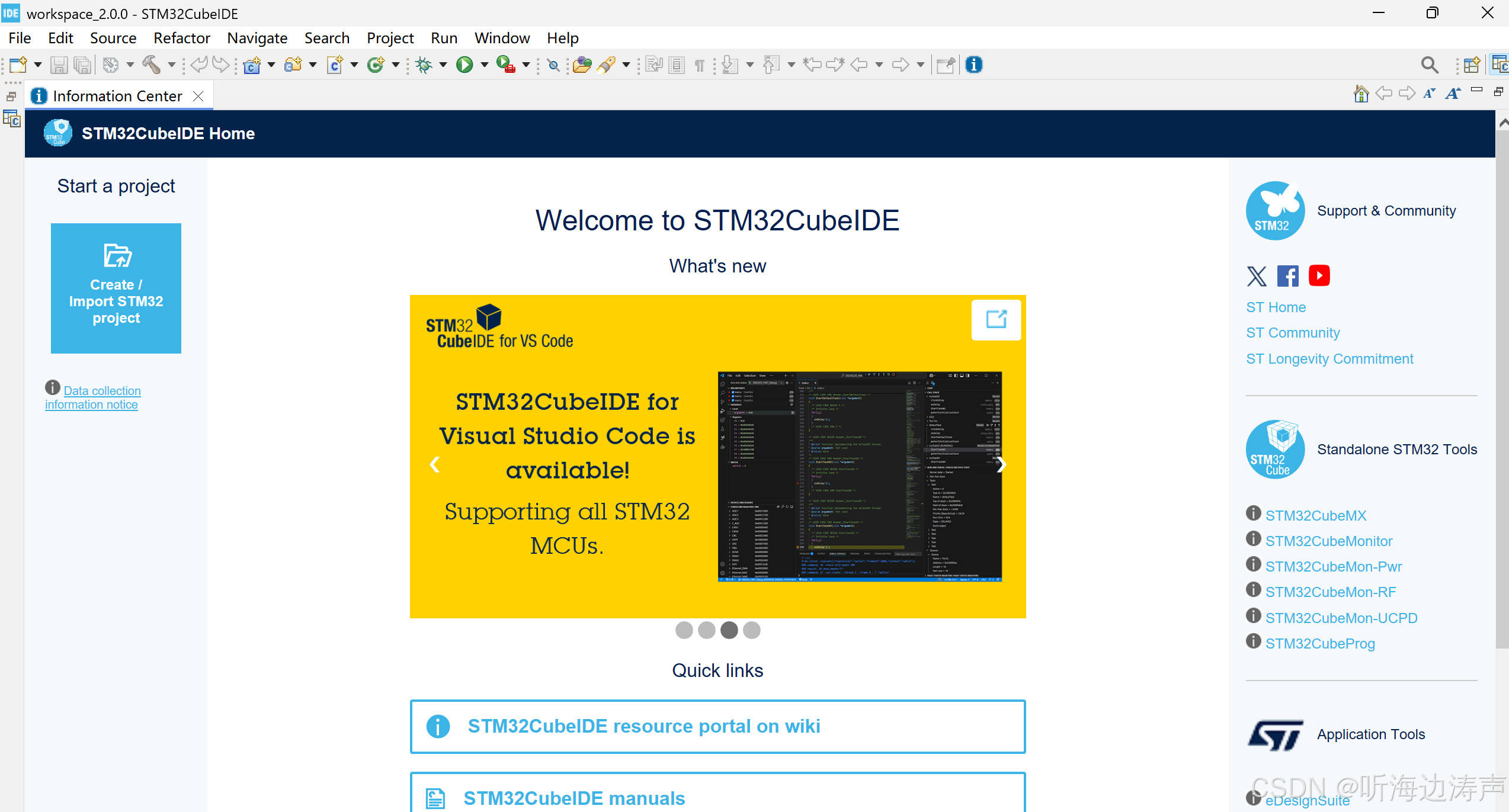Open the ST Community link
The image size is (1509, 812).
click(1293, 333)
